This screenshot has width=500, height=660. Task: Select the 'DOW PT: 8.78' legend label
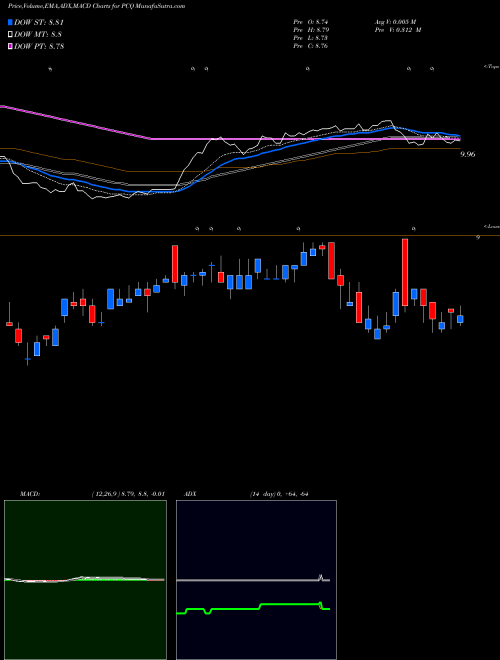coord(39,47)
